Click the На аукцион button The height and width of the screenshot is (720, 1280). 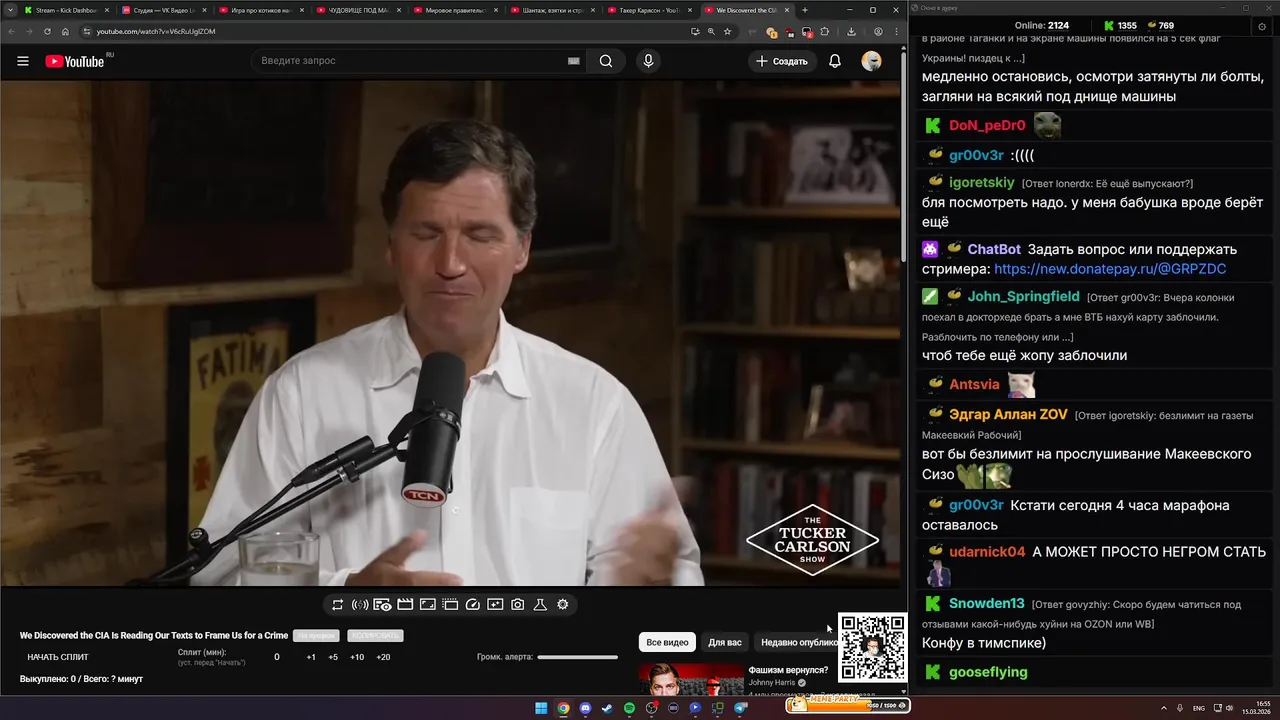[316, 635]
